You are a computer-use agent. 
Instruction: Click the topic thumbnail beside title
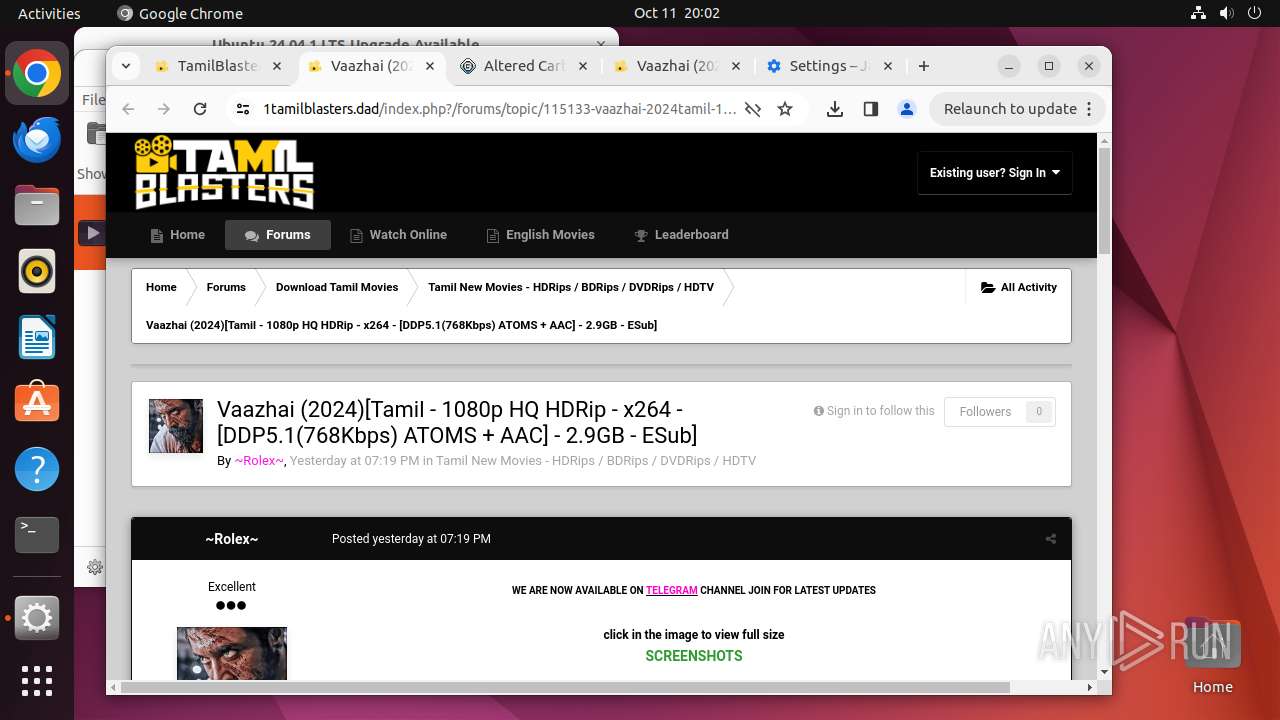click(x=176, y=426)
